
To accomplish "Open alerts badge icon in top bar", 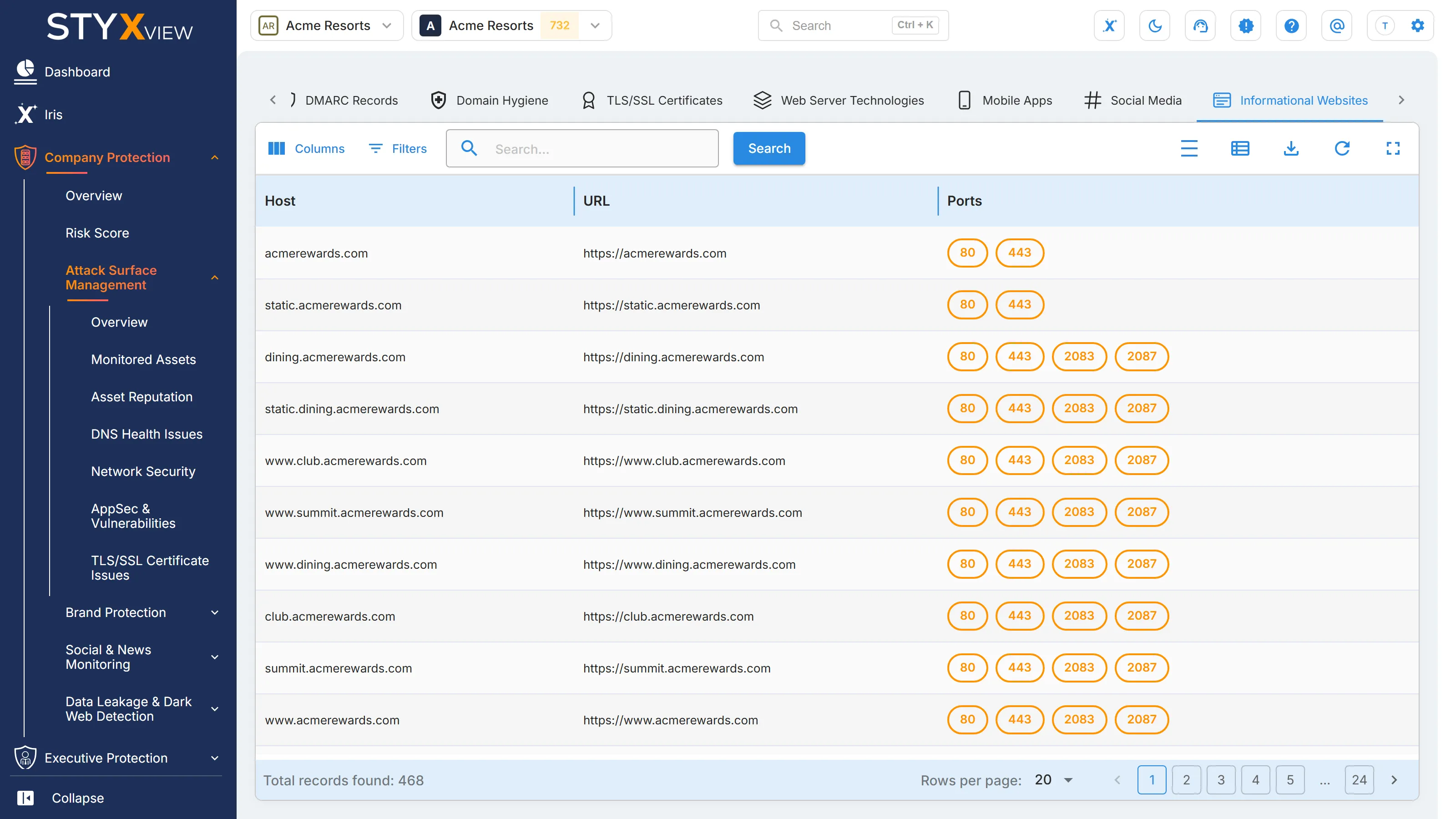I will coord(1246,25).
